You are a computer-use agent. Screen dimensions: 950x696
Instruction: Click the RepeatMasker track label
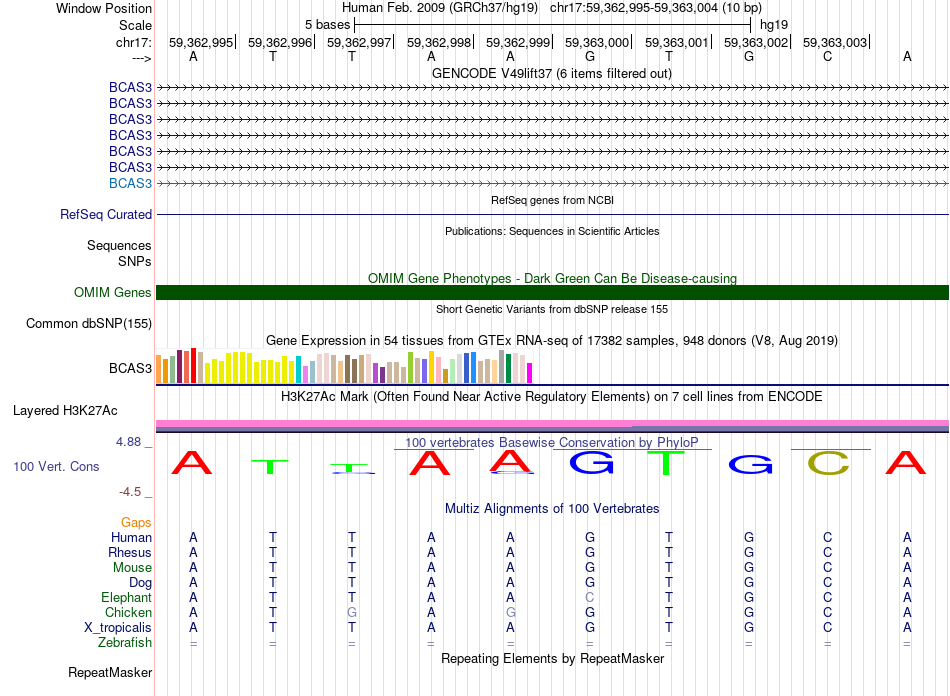tap(110, 672)
